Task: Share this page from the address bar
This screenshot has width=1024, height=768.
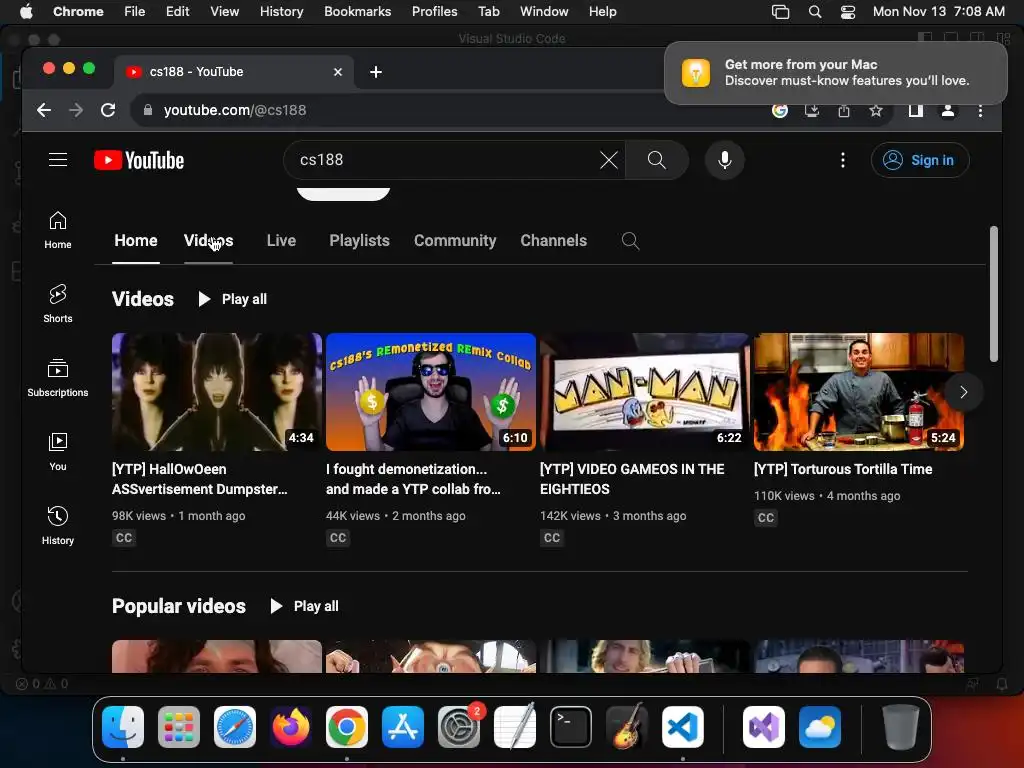Action: [x=844, y=110]
